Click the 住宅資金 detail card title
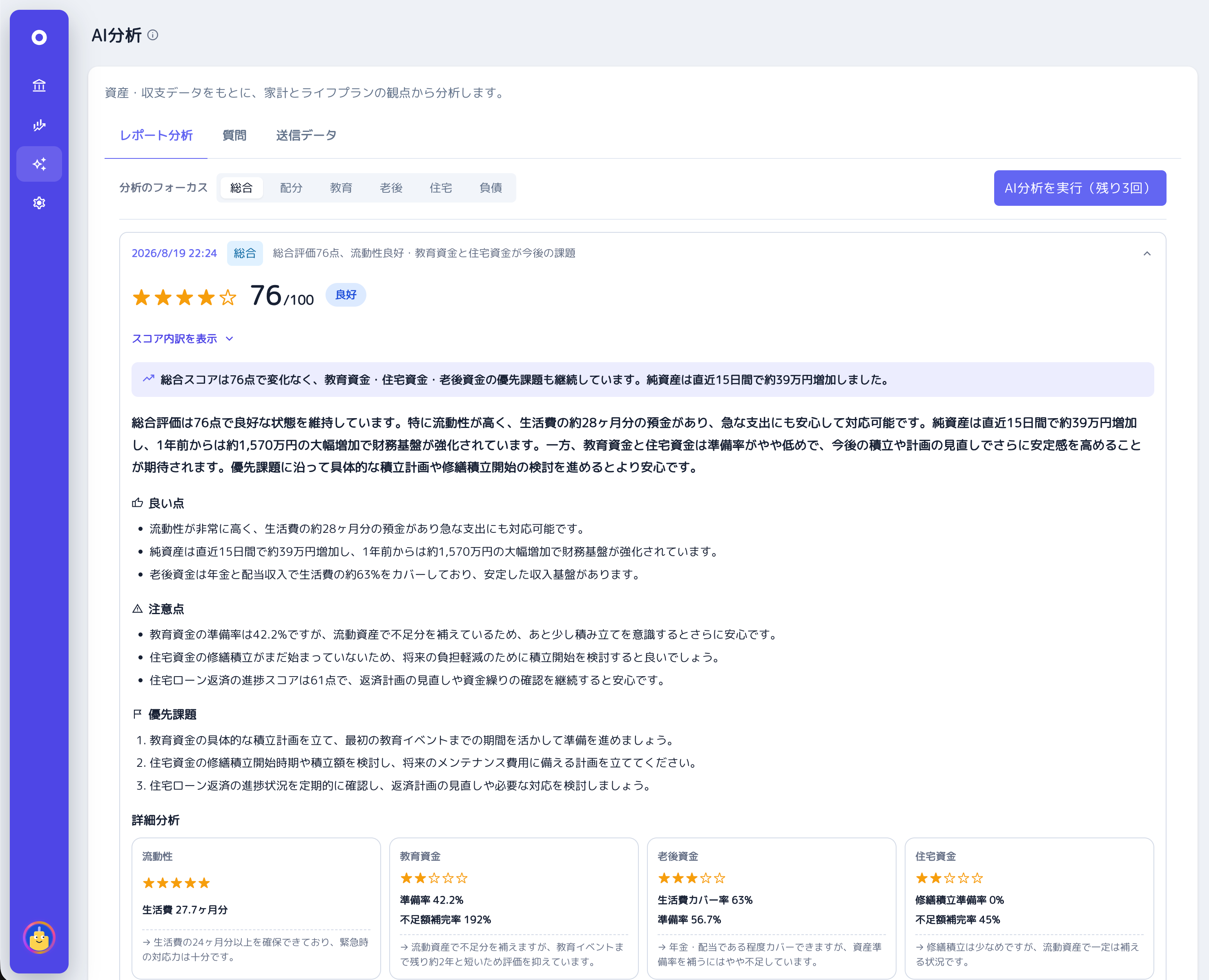This screenshot has width=1209, height=980. 936,856
